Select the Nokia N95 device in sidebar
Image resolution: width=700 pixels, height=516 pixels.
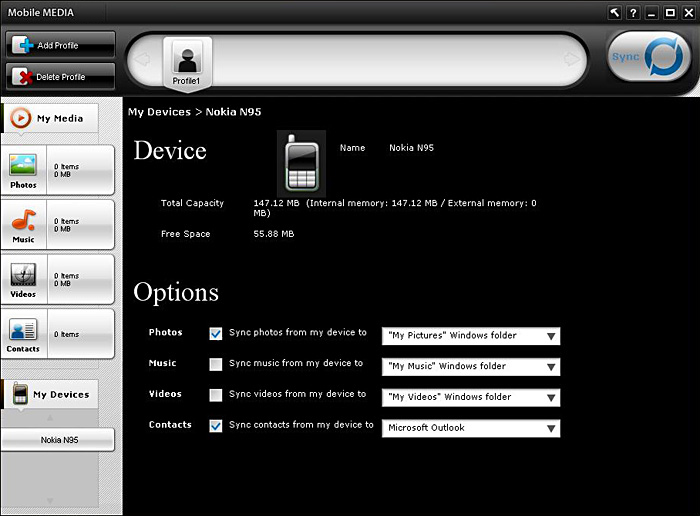58,440
